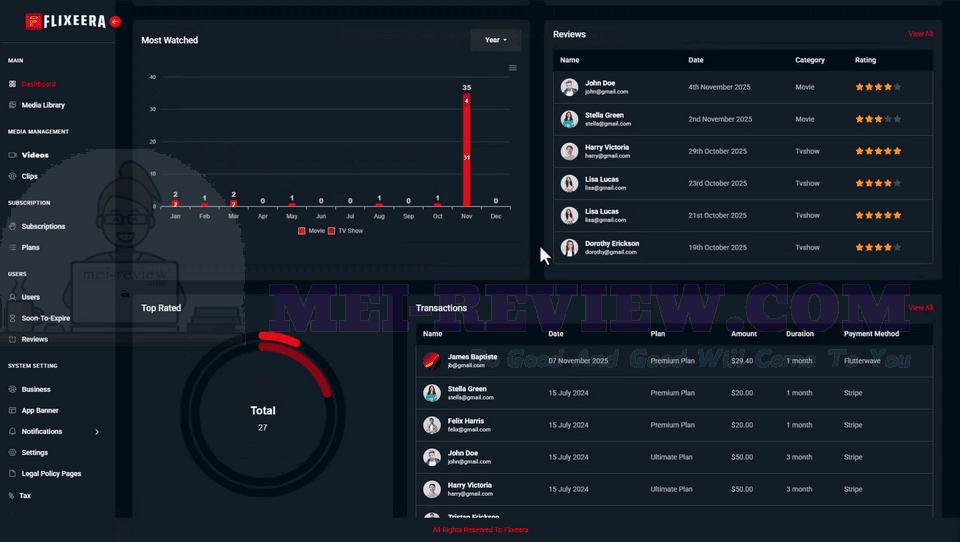Click Lisa Lucas 23rd October 2025 row
Screen dimensions: 960x542
743,183
